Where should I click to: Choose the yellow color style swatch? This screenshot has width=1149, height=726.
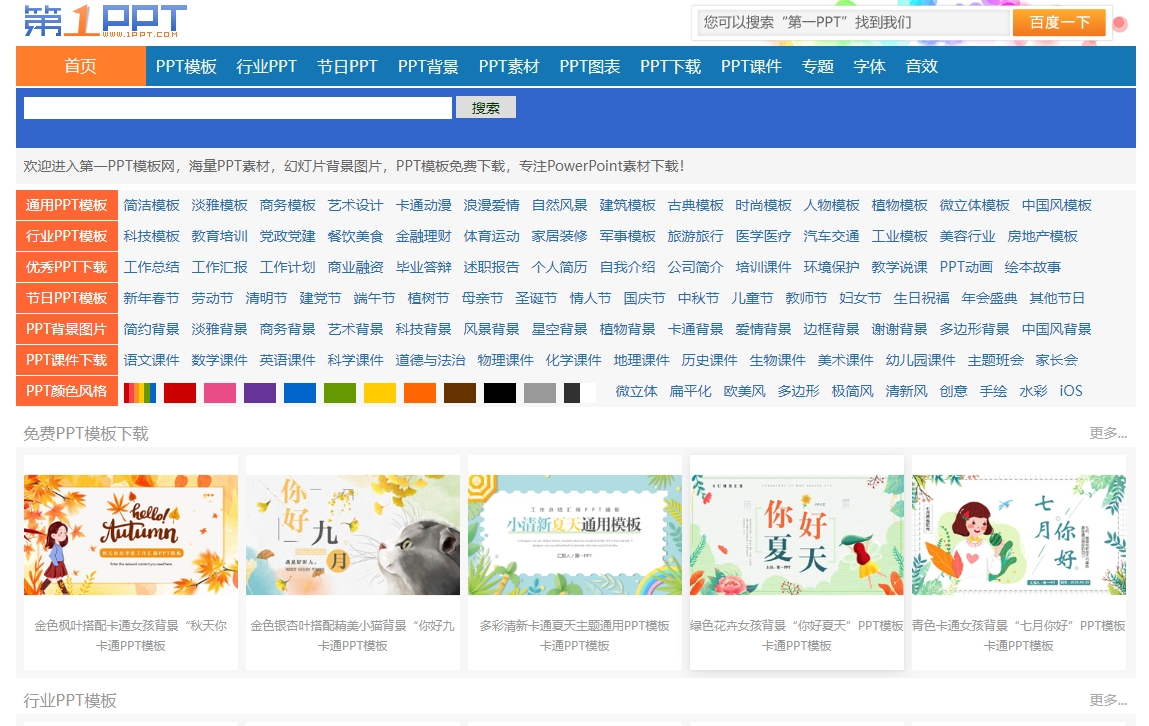point(380,392)
